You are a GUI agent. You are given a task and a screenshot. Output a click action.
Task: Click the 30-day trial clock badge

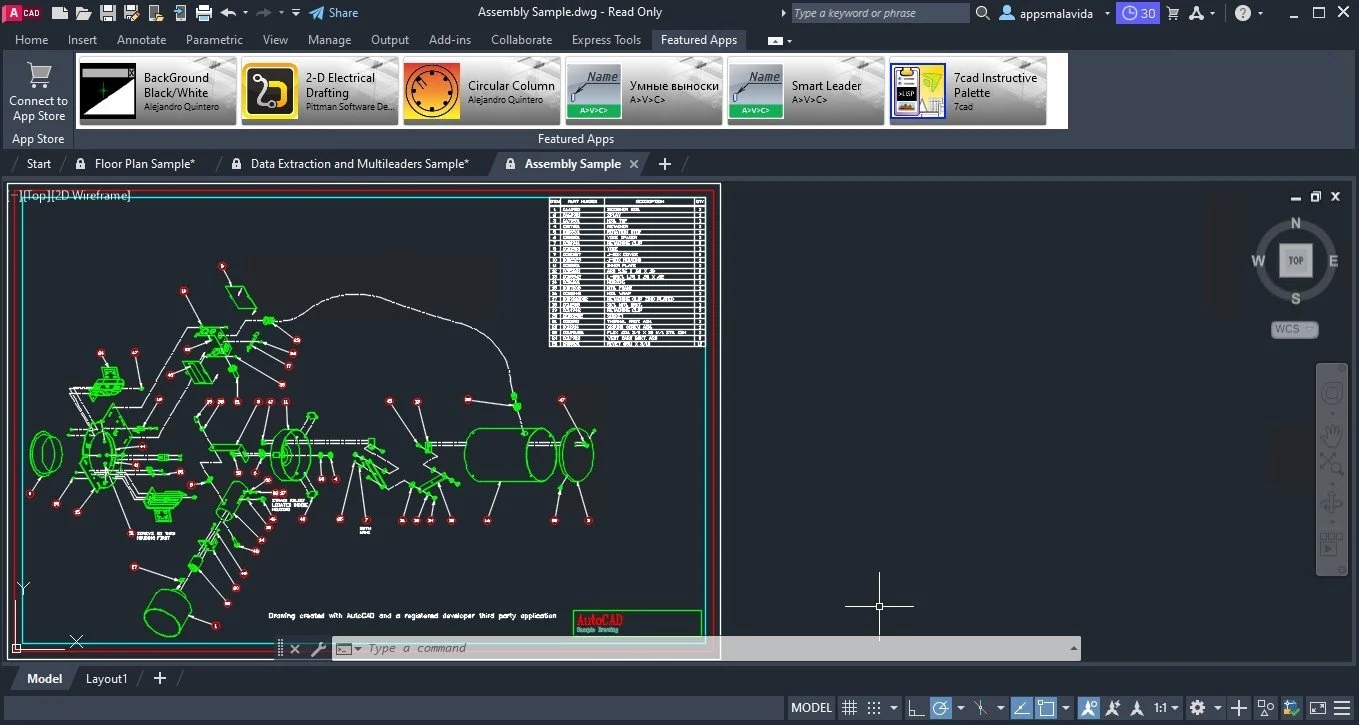pyautogui.click(x=1138, y=13)
